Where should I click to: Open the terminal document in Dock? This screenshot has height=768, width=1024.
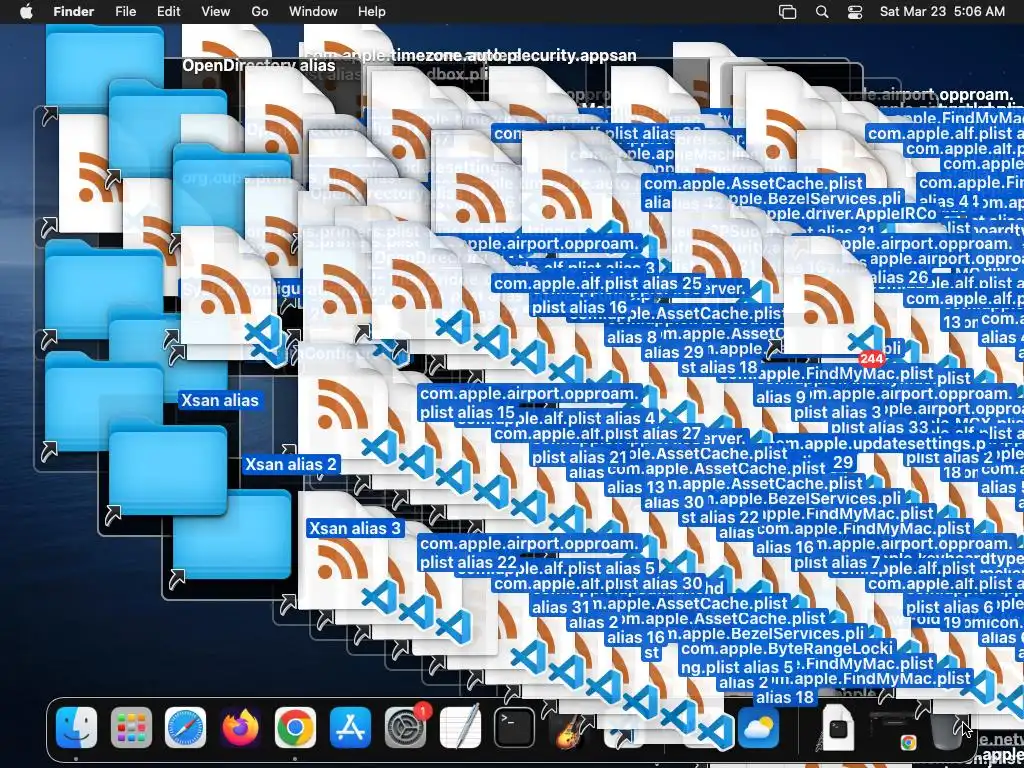click(x=838, y=727)
